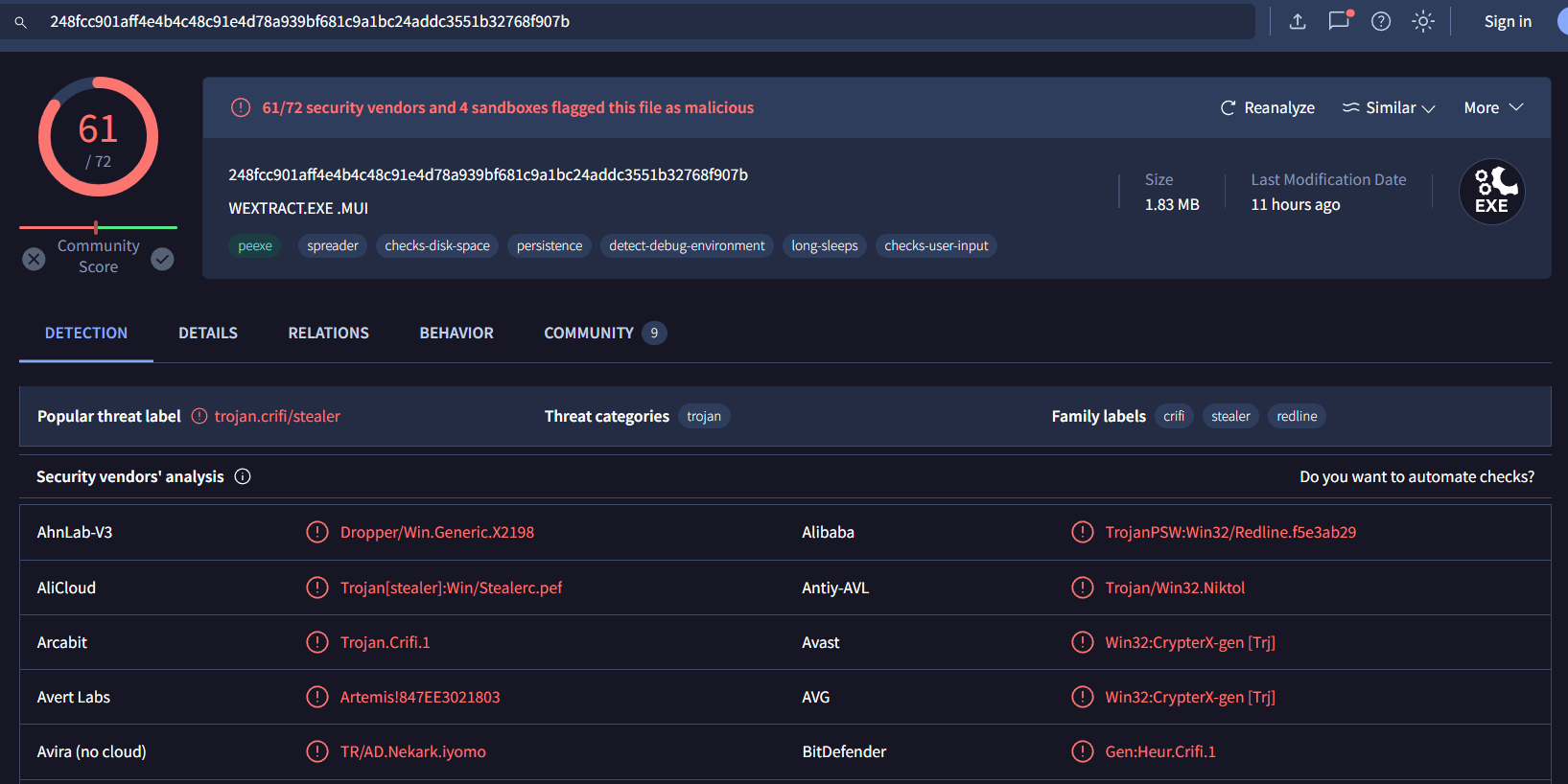Expand the Similar dropdown
Image resolution: width=1568 pixels, height=784 pixels.
click(1389, 107)
